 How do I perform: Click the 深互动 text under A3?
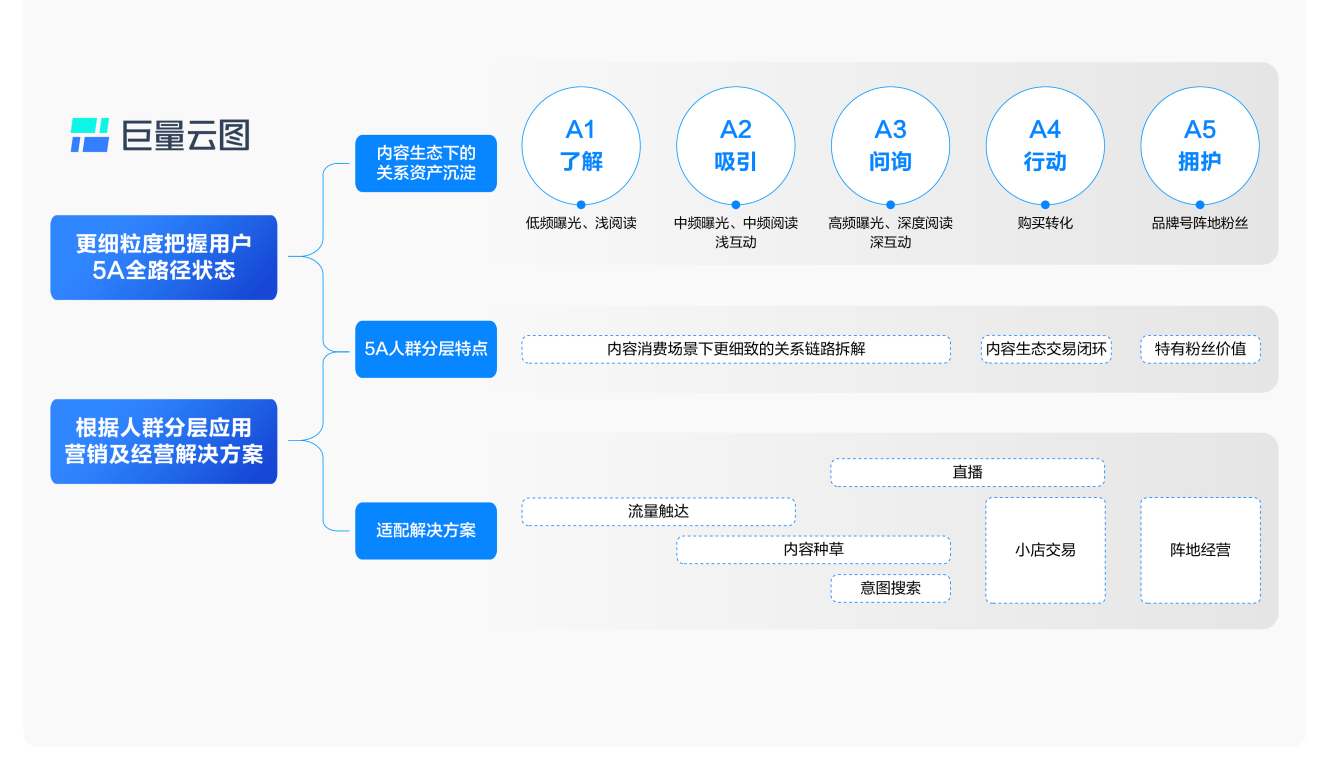pyautogui.click(x=891, y=242)
